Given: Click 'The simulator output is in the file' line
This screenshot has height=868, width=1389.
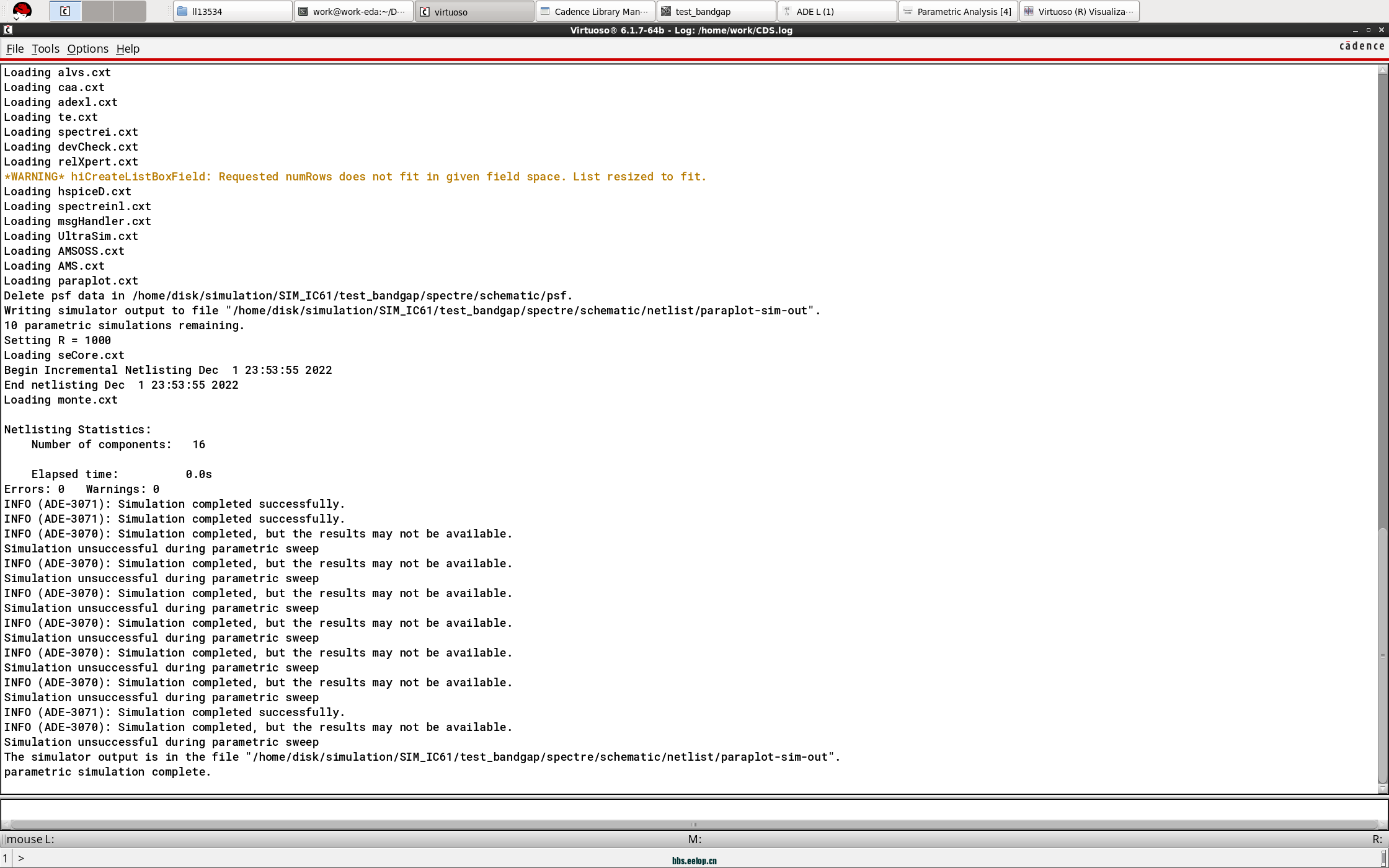Looking at the screenshot, I should click(422, 757).
